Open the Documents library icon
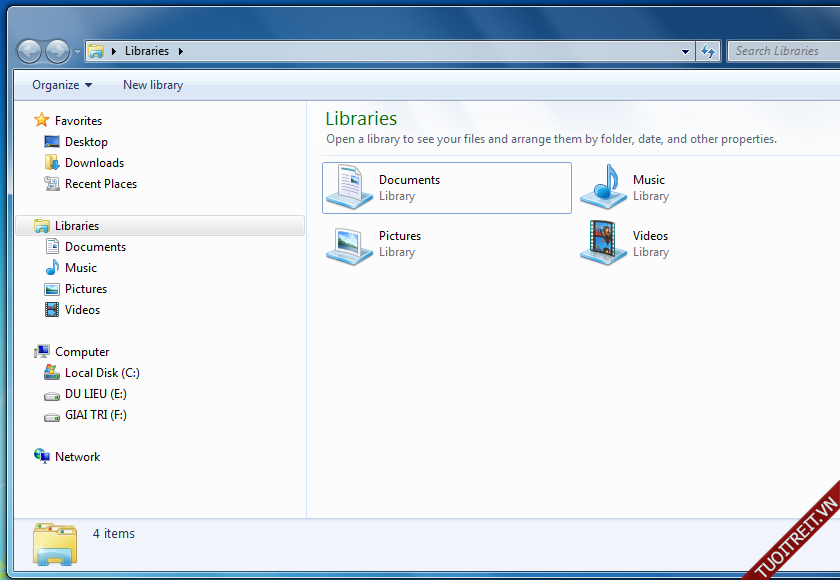 click(x=349, y=188)
